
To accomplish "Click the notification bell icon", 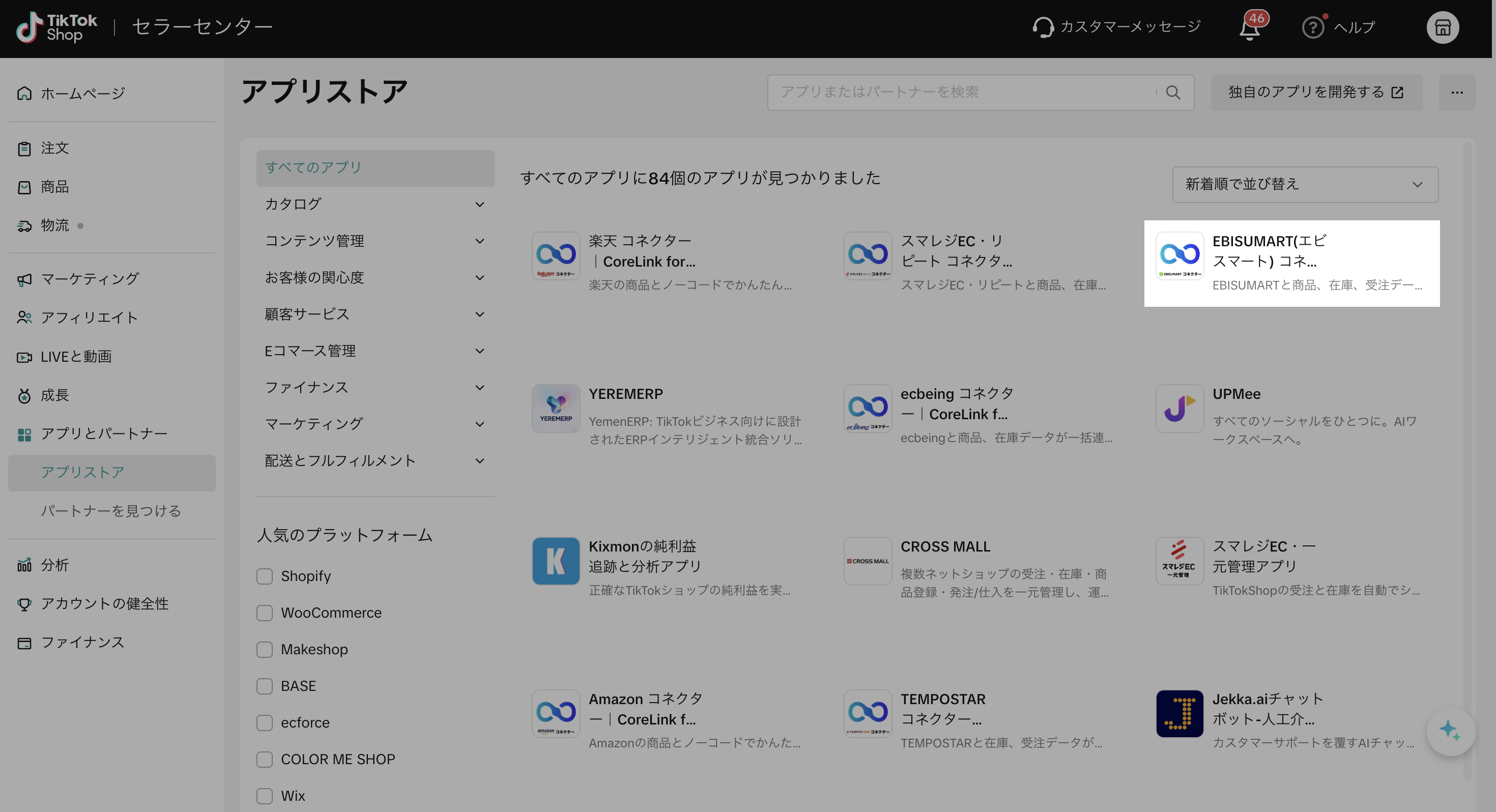I will [x=1250, y=28].
